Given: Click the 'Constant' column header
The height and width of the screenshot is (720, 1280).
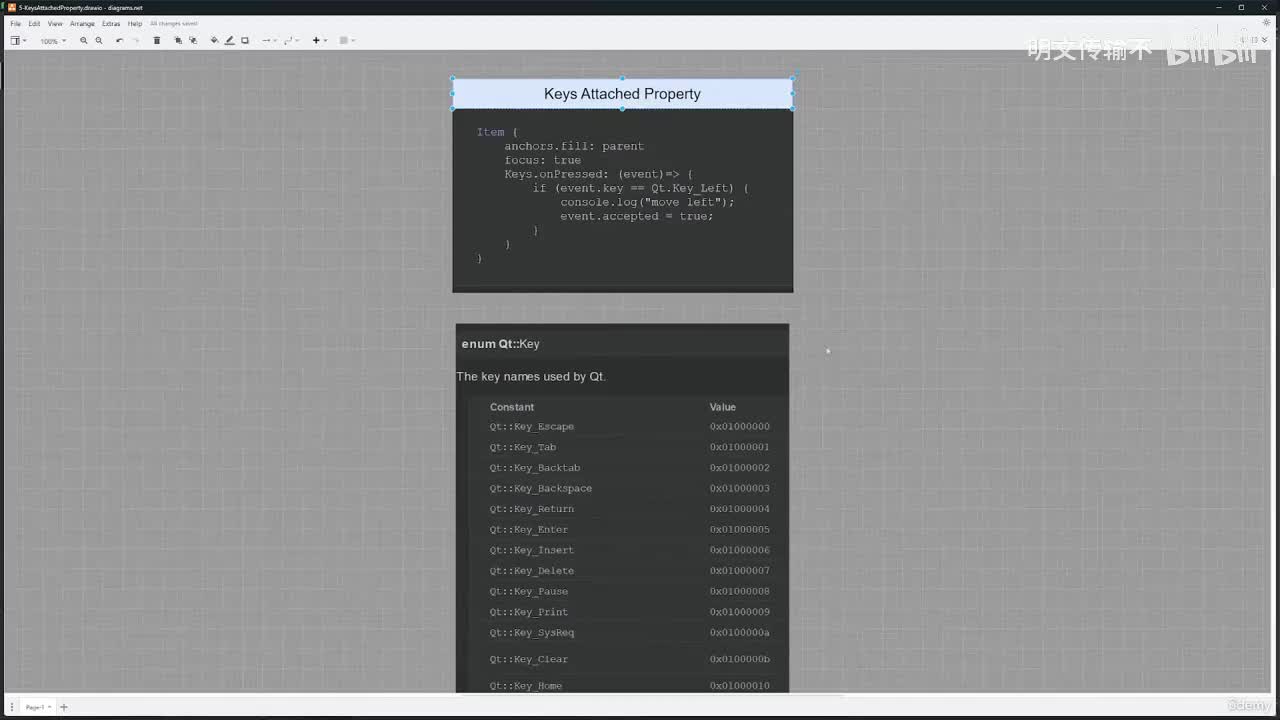Looking at the screenshot, I should coord(512,407).
